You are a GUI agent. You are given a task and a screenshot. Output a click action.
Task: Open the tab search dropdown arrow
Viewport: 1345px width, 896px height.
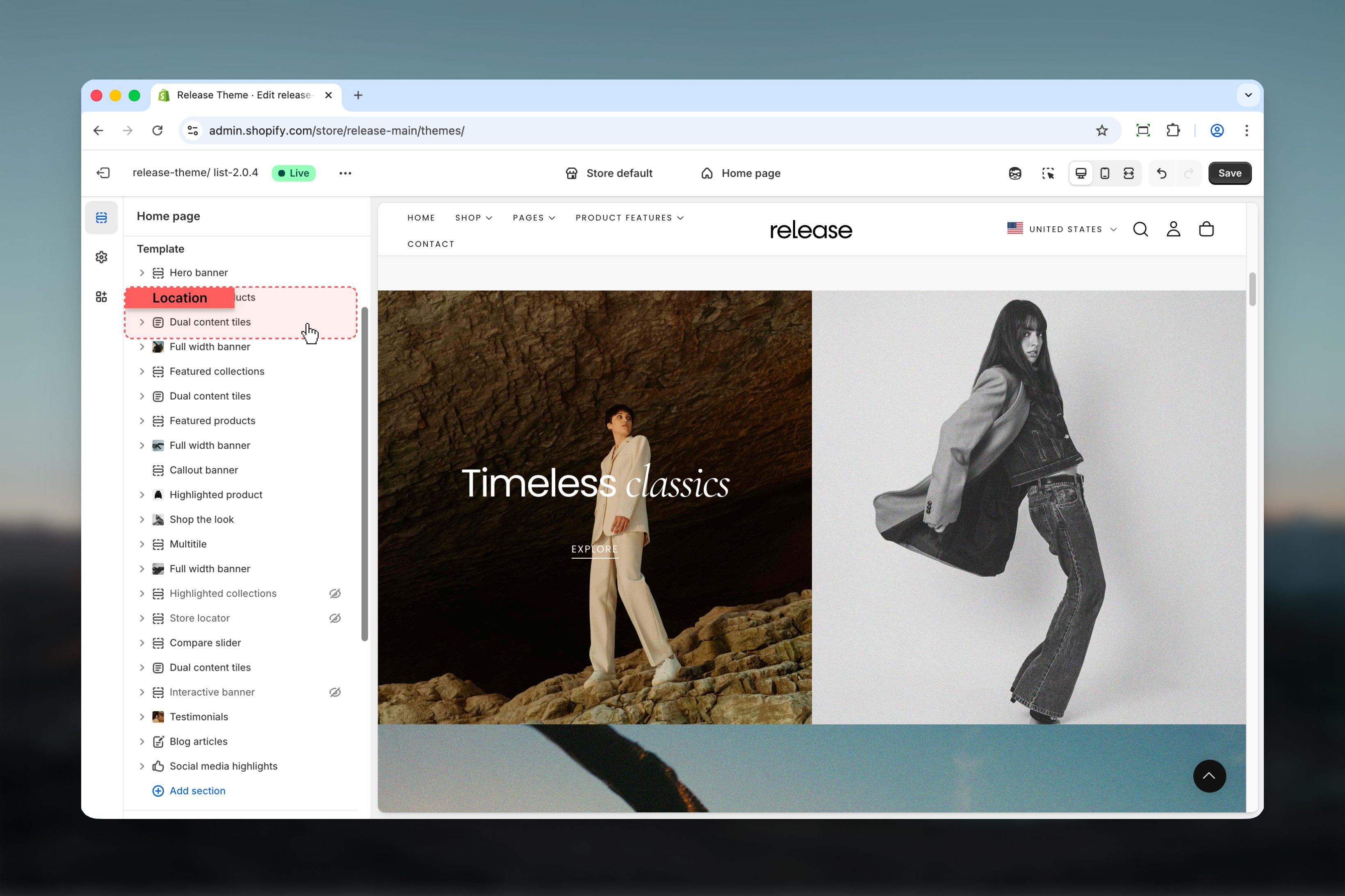pyautogui.click(x=1248, y=96)
